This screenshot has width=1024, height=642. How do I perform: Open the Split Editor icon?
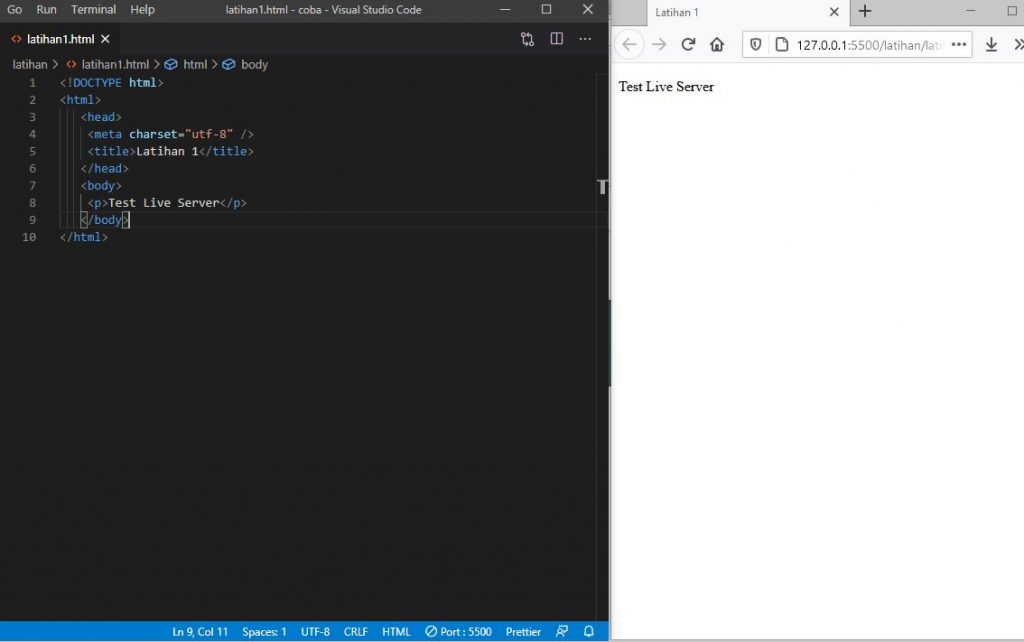tap(556, 37)
